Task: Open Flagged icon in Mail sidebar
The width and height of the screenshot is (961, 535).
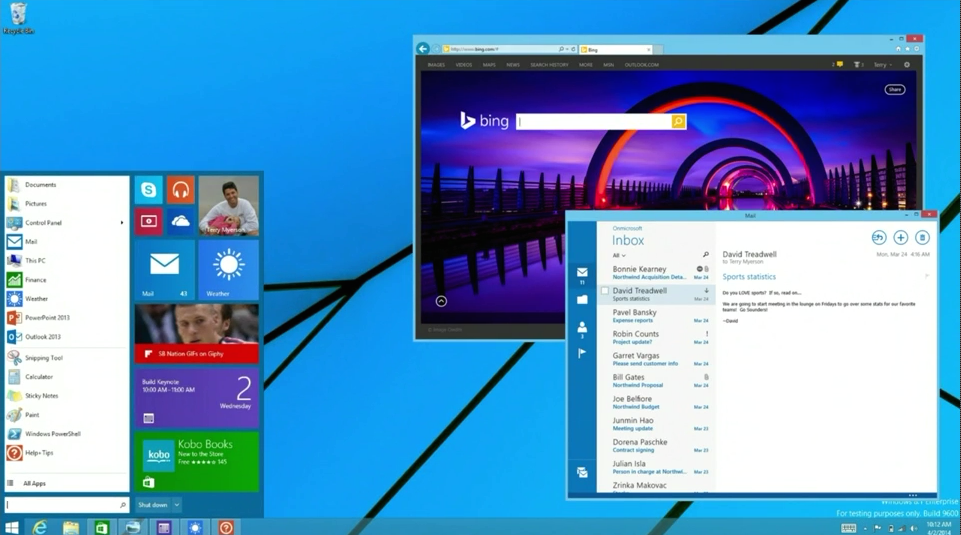Action: coord(582,353)
